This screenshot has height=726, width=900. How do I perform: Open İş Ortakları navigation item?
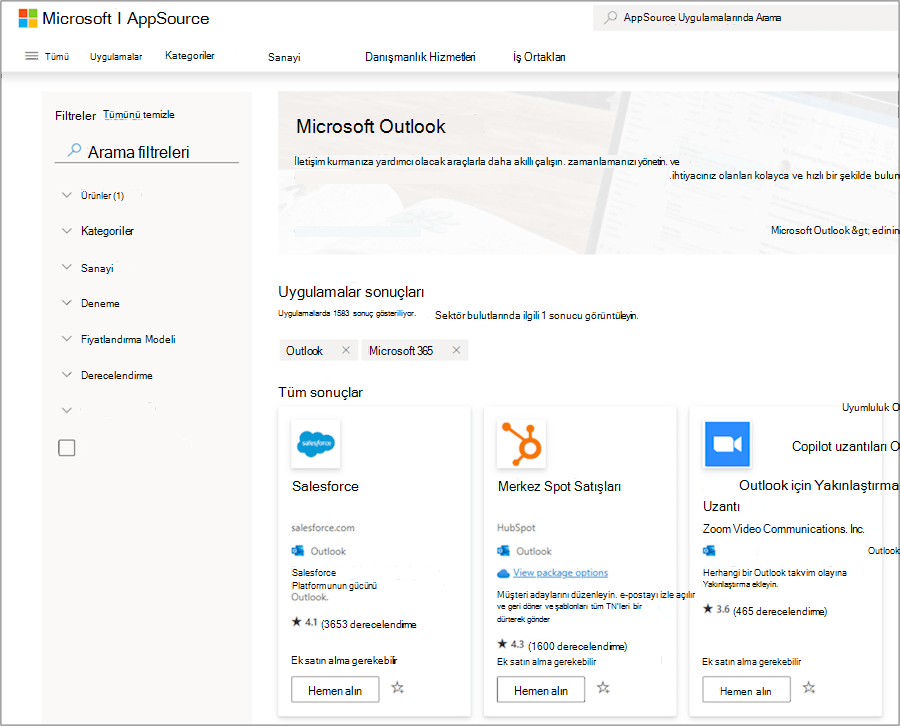click(x=539, y=57)
